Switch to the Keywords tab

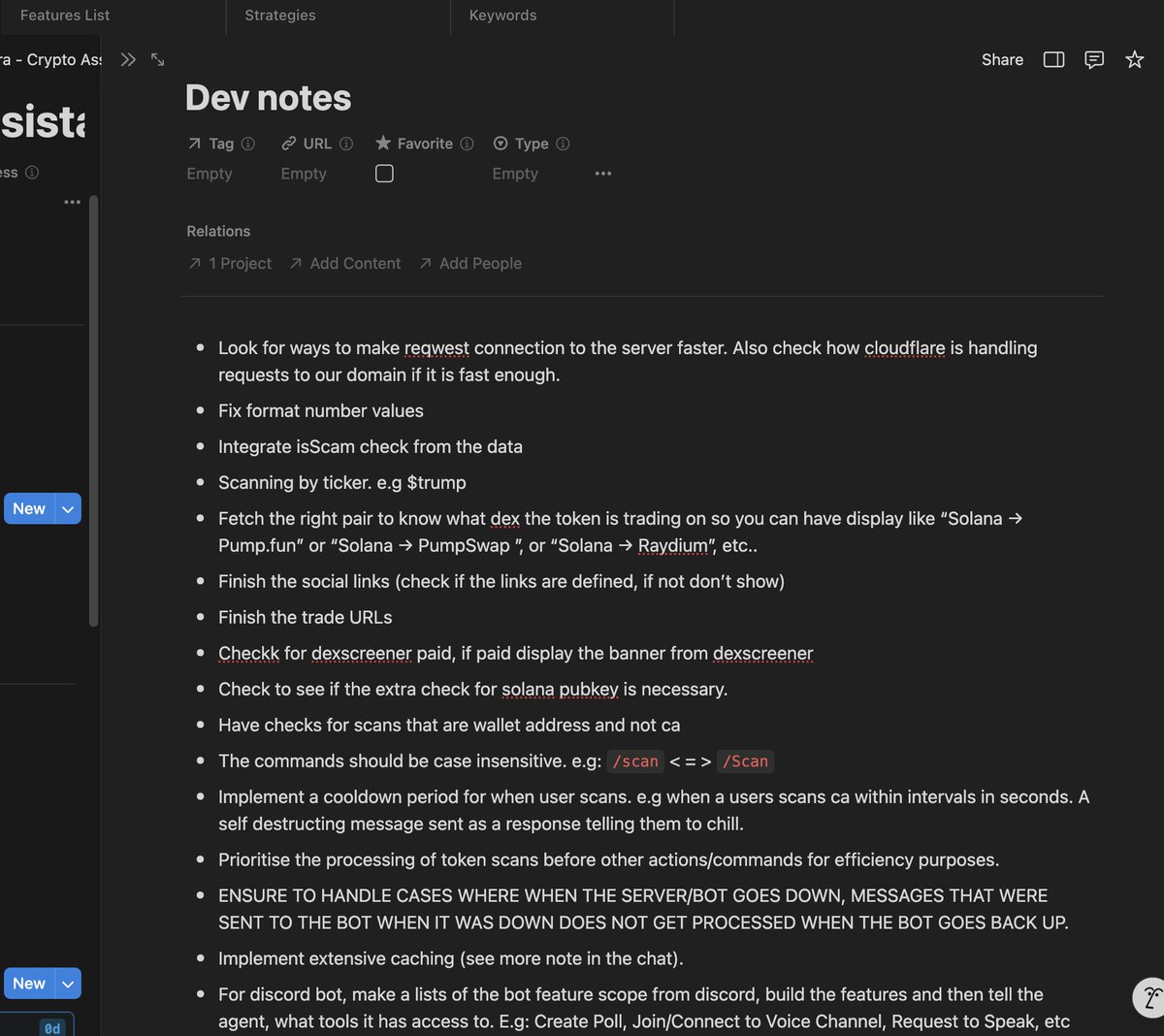pos(502,16)
